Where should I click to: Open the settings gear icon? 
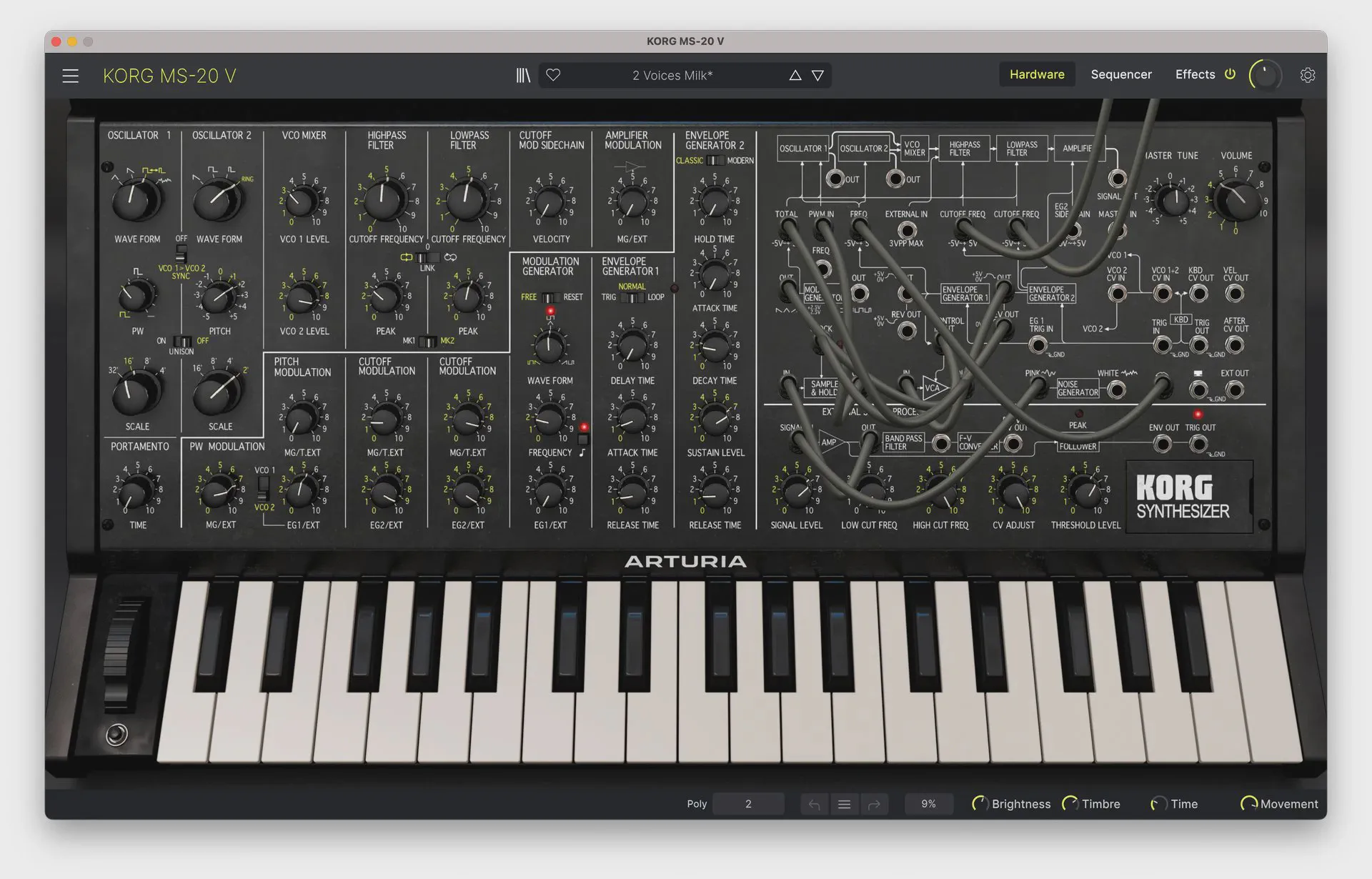(x=1307, y=75)
